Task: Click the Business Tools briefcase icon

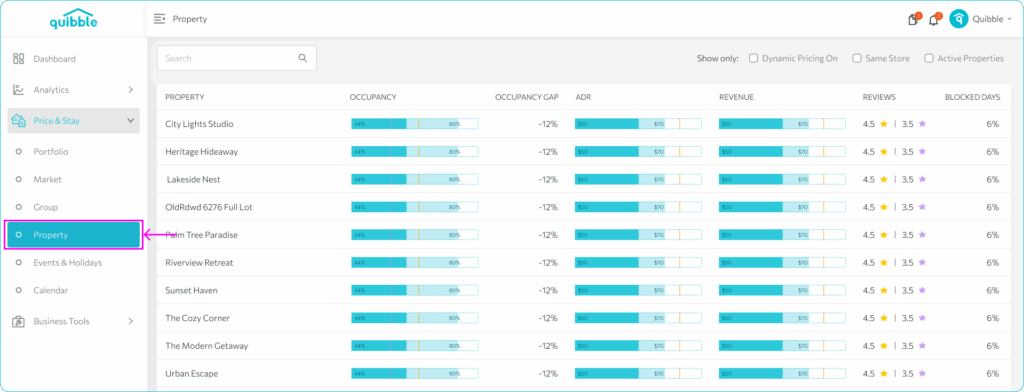Action: [18, 321]
